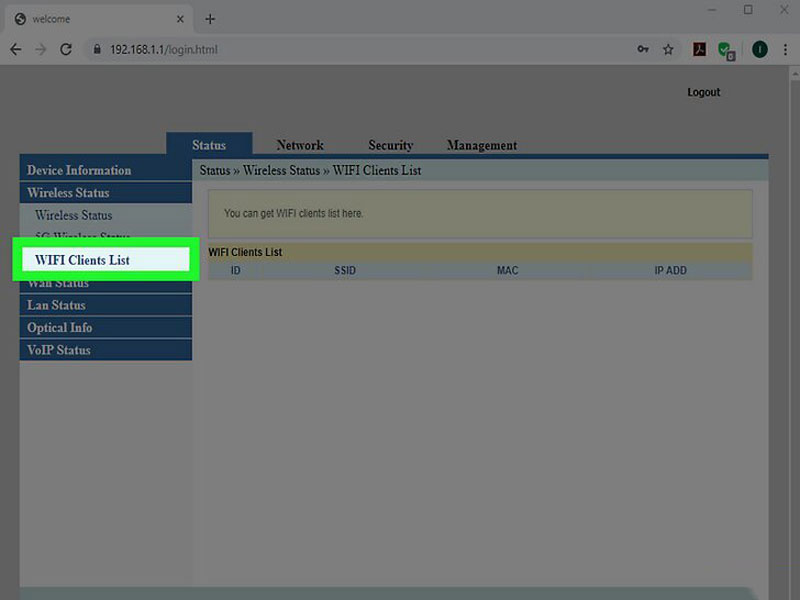Bookmark this page with the star icon
Viewport: 800px width, 600px height.
tap(668, 49)
